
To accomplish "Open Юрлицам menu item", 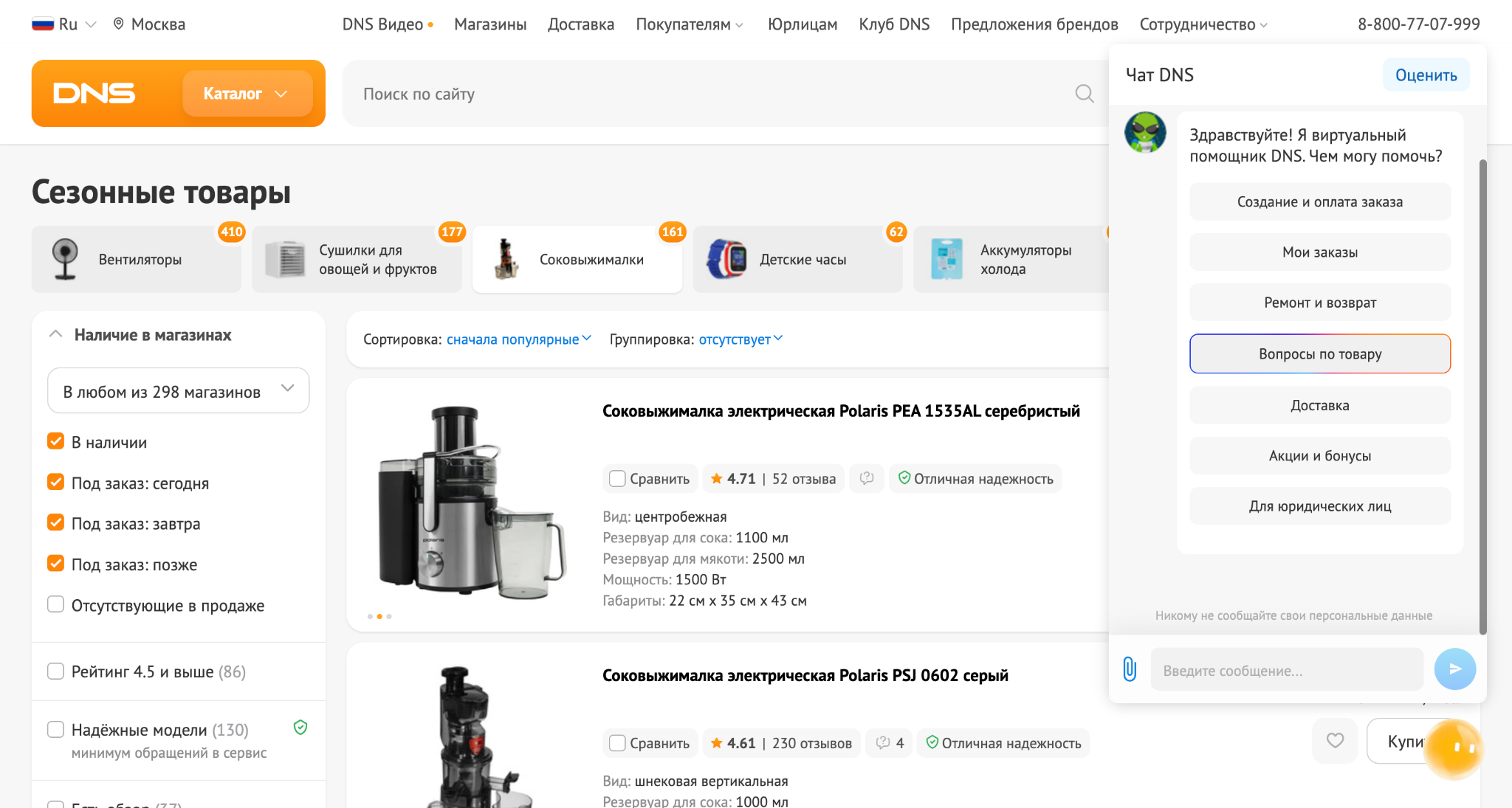I will pyautogui.click(x=803, y=24).
